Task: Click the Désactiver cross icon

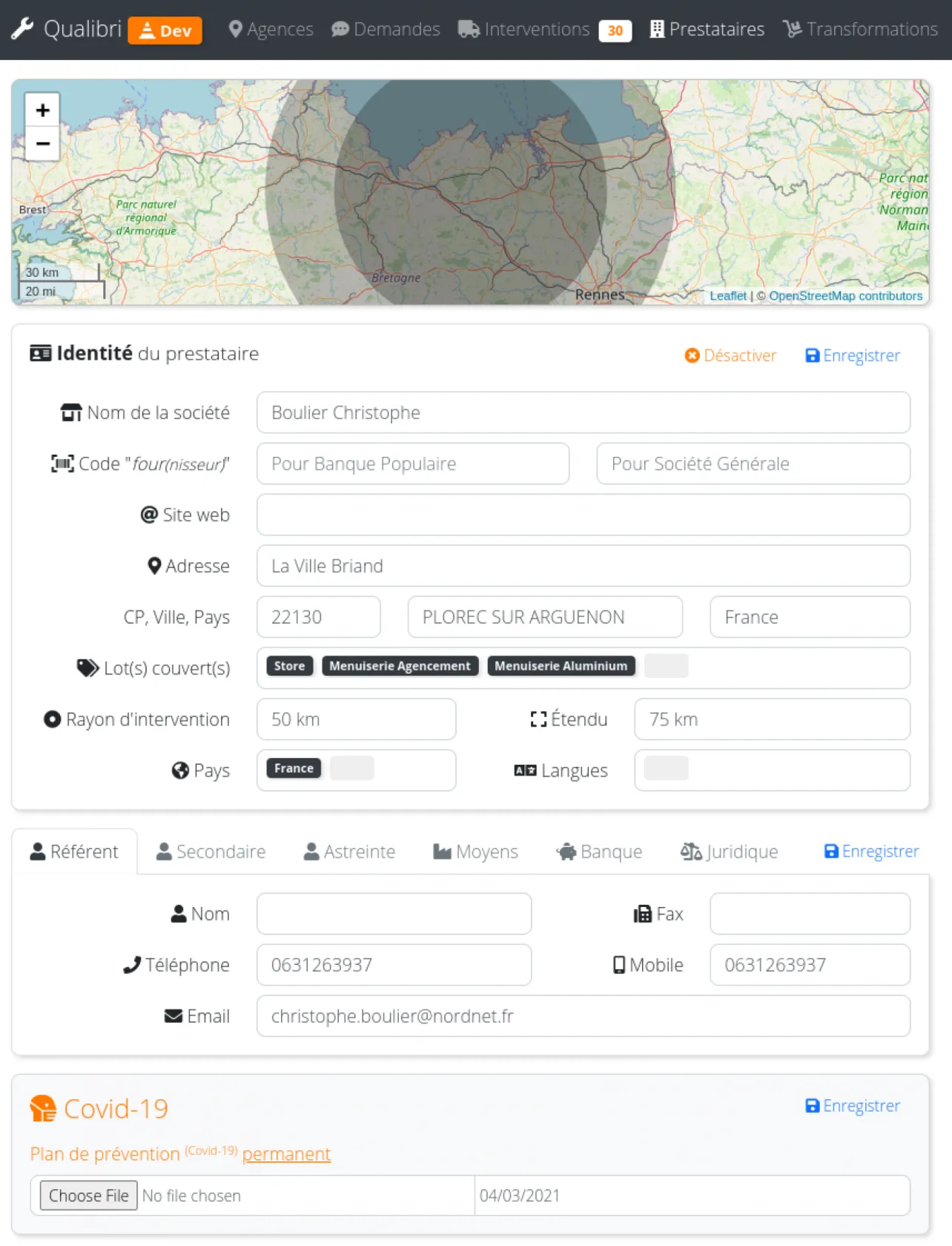Action: click(x=692, y=356)
